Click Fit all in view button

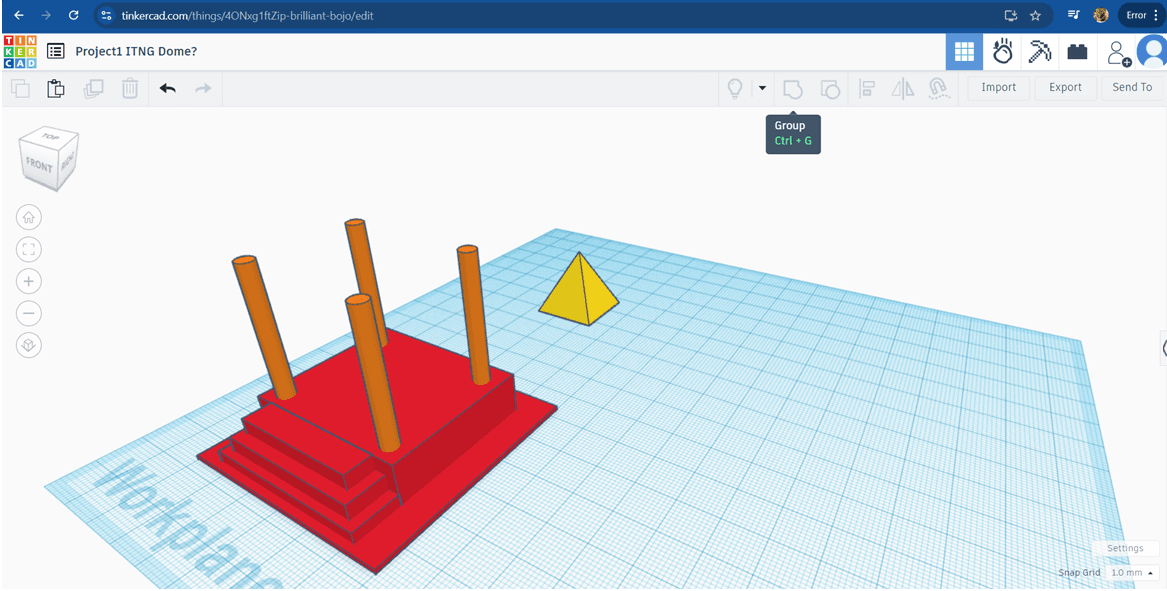[x=29, y=249]
